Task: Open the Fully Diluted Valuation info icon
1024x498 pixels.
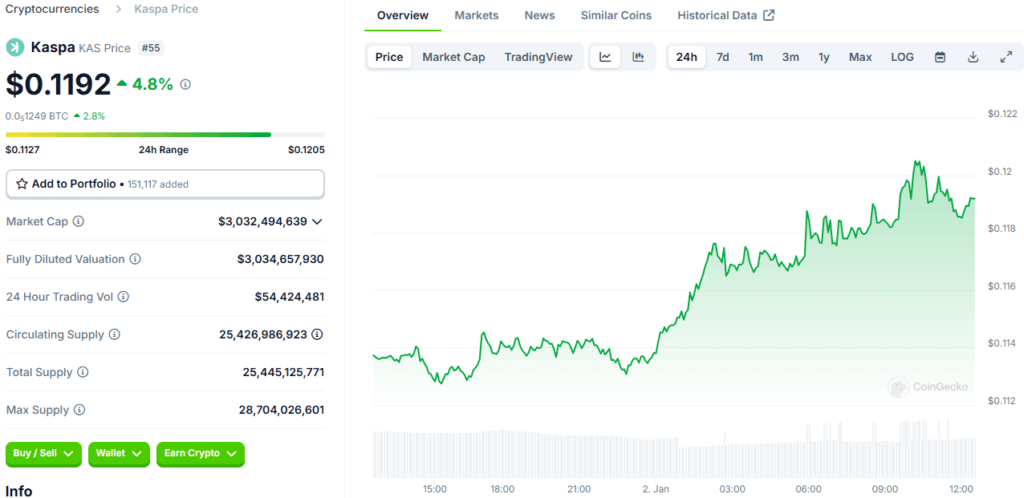Action: click(x=135, y=259)
